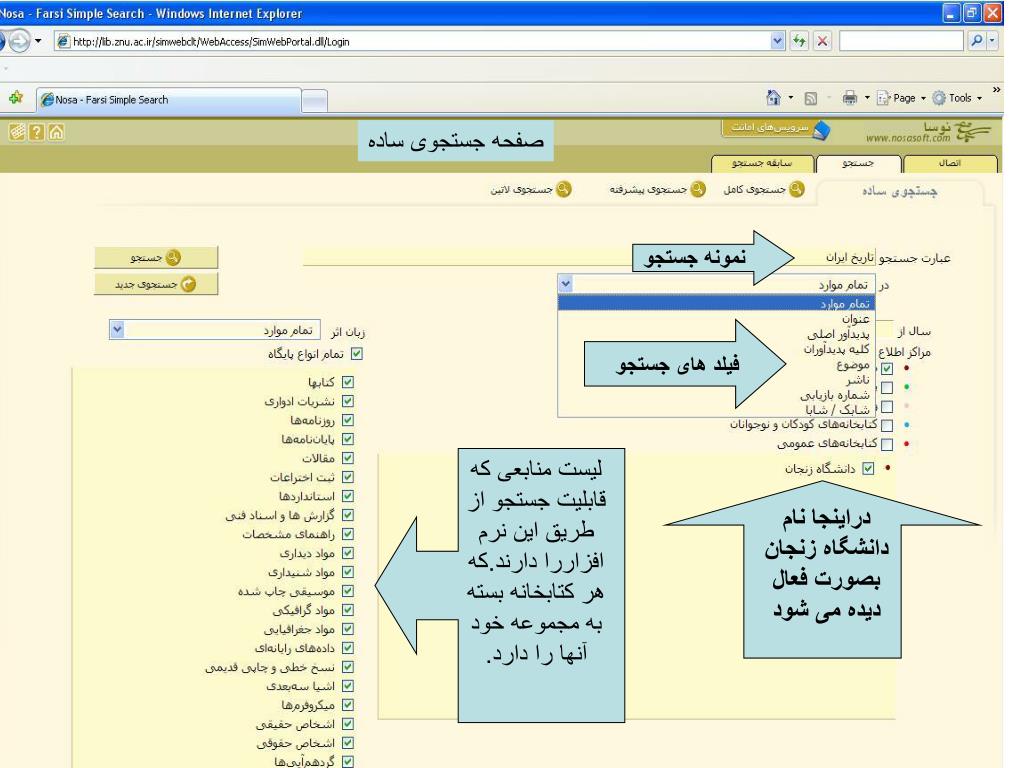Open IE Favorites star icon
Viewport: 1024px width, 768px height.
(x=16, y=98)
